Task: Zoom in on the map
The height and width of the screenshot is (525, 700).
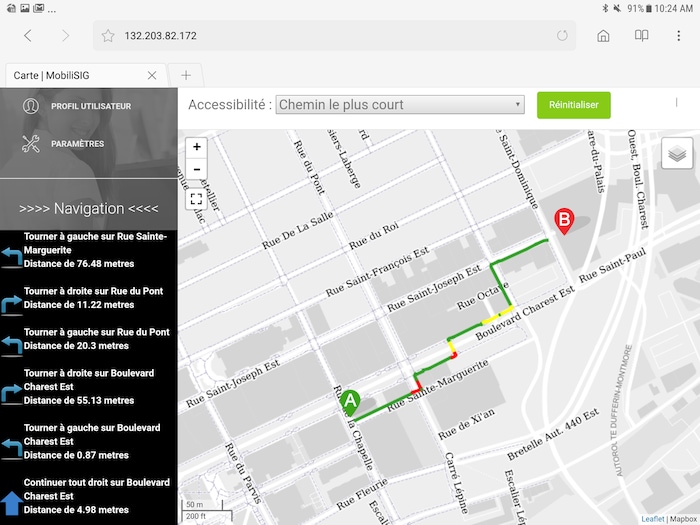Action: (x=196, y=147)
